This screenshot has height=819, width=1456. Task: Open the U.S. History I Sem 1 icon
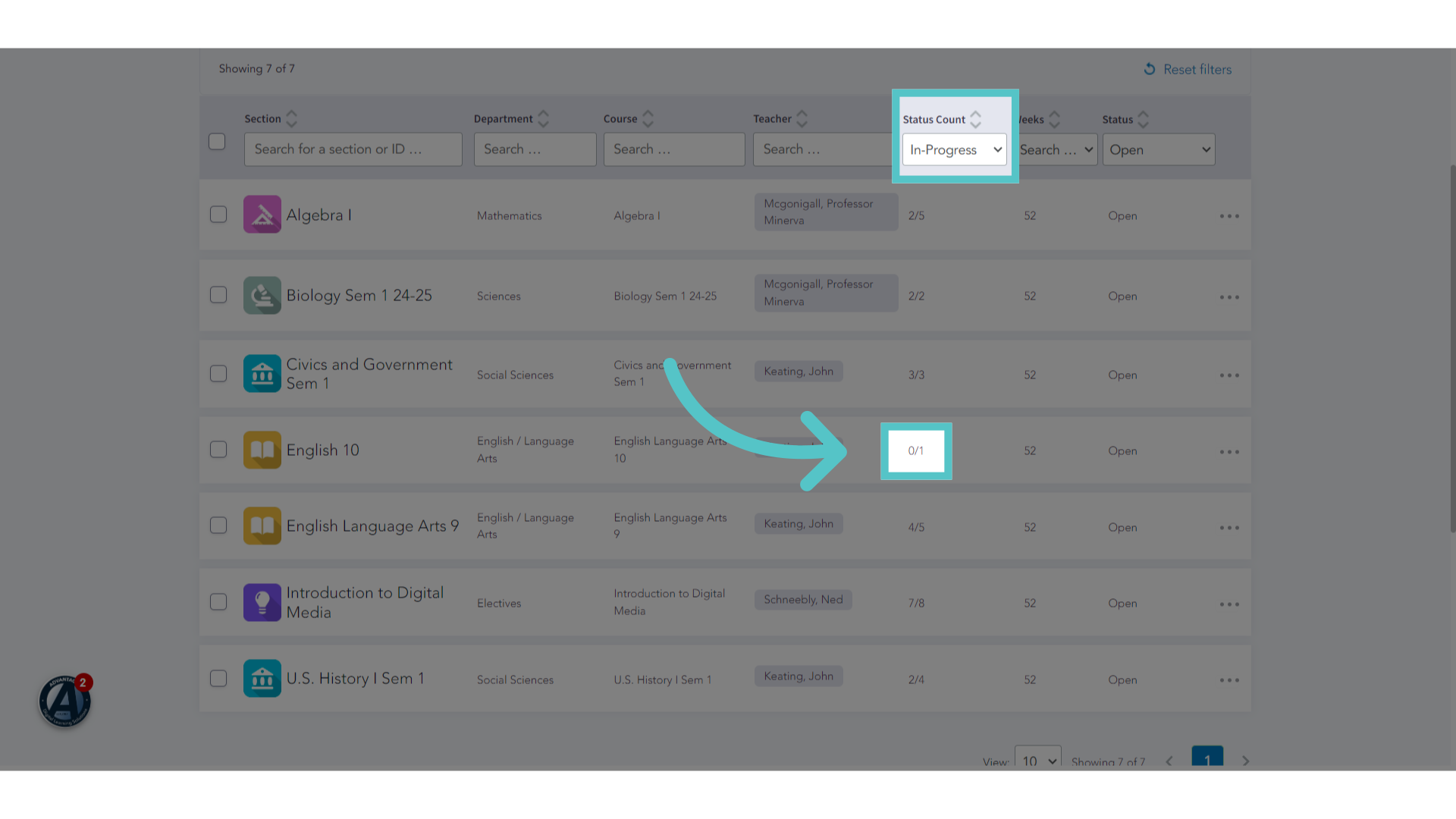pos(262,678)
